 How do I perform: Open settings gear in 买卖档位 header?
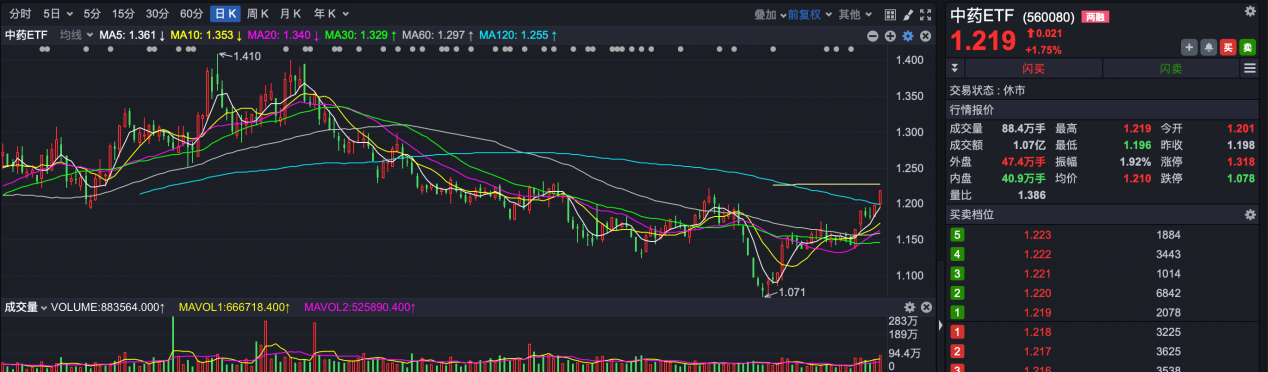pyautogui.click(x=1250, y=215)
